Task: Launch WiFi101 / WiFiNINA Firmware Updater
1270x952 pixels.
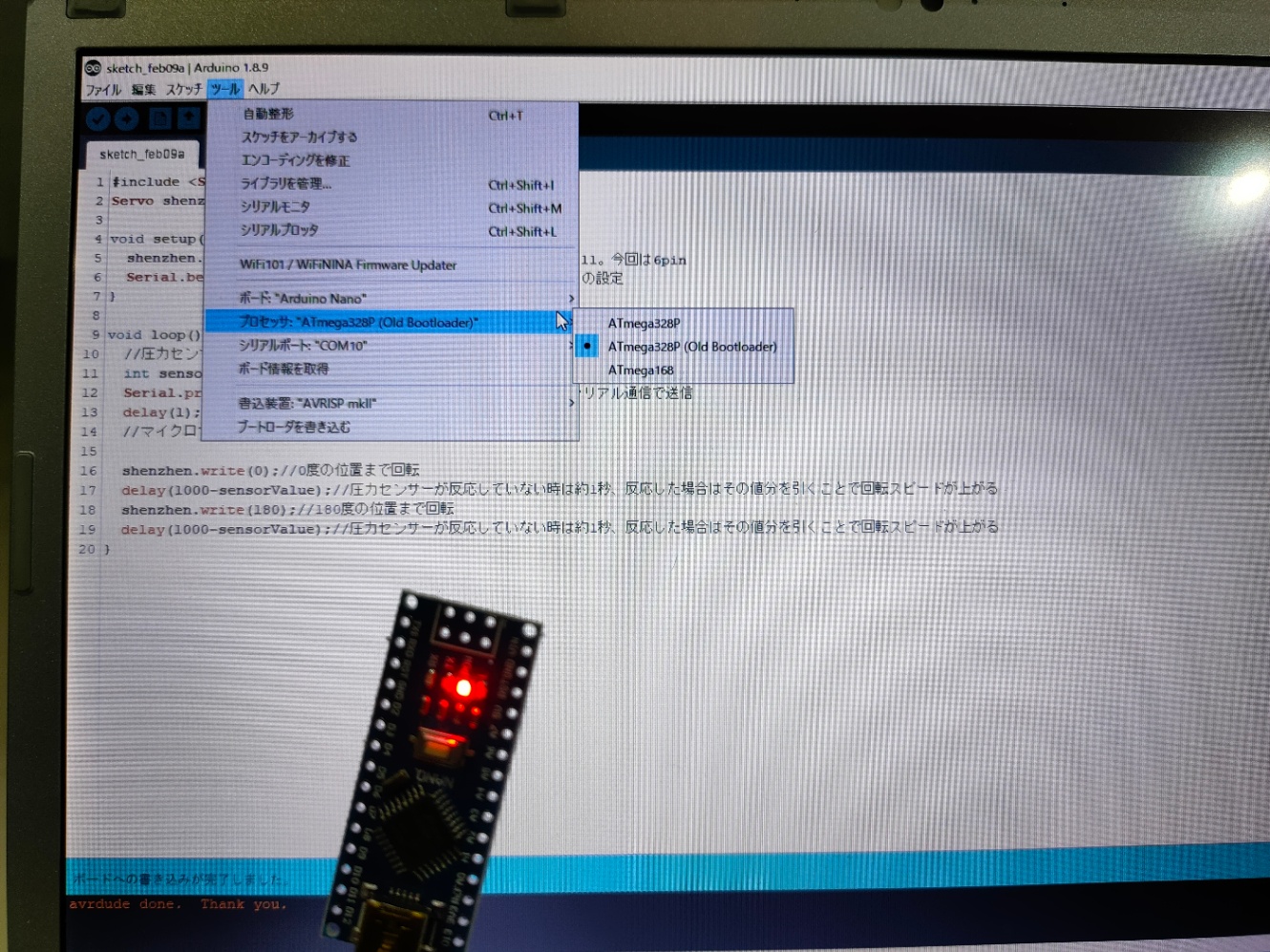Action: (x=392, y=264)
